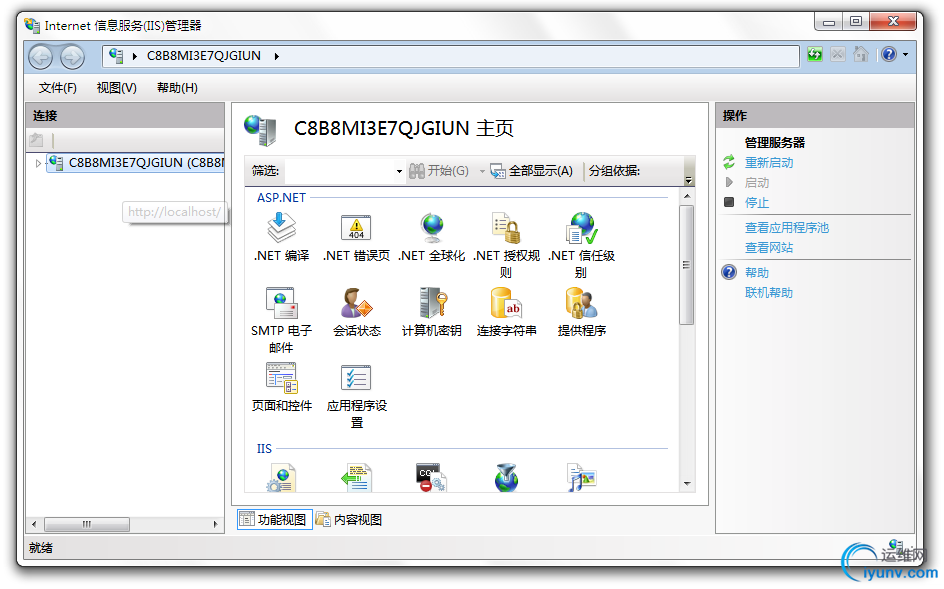The width and height of the screenshot is (944, 589).
Task: Open the .NET 编译 feature icon
Action: tap(281, 229)
